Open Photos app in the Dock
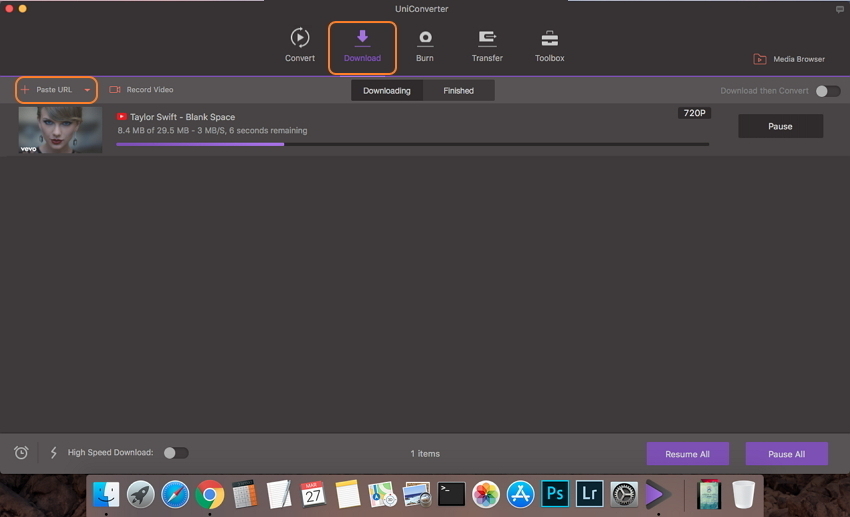 [486, 494]
